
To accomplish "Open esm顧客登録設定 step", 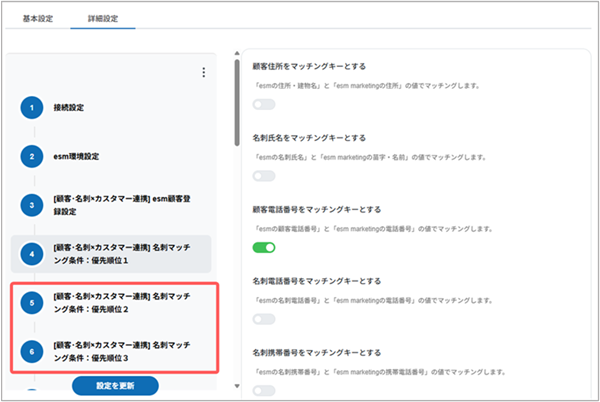I will point(122,205).
